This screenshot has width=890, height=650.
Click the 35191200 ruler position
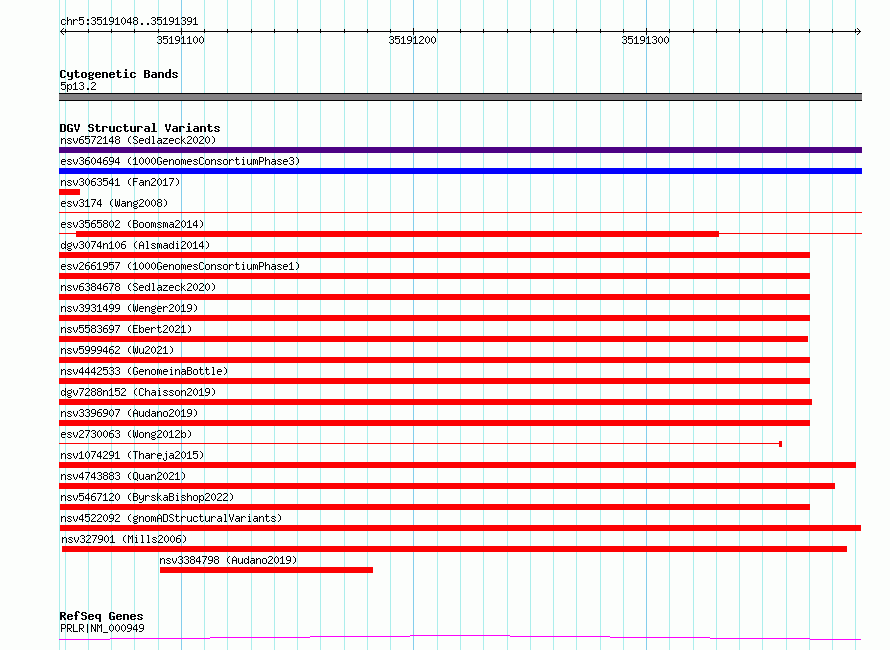[x=413, y=40]
